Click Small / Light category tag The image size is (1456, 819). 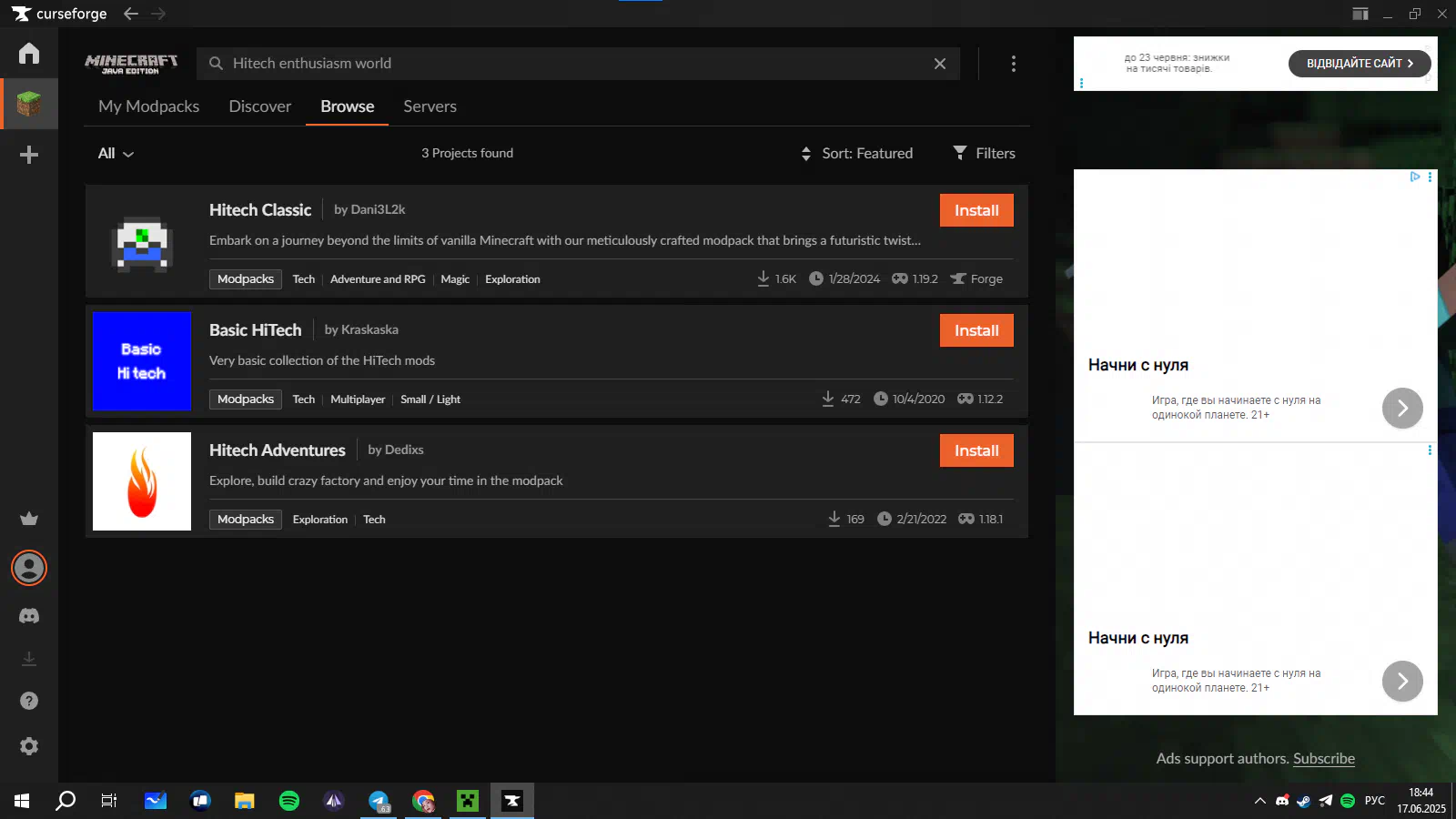coord(430,399)
